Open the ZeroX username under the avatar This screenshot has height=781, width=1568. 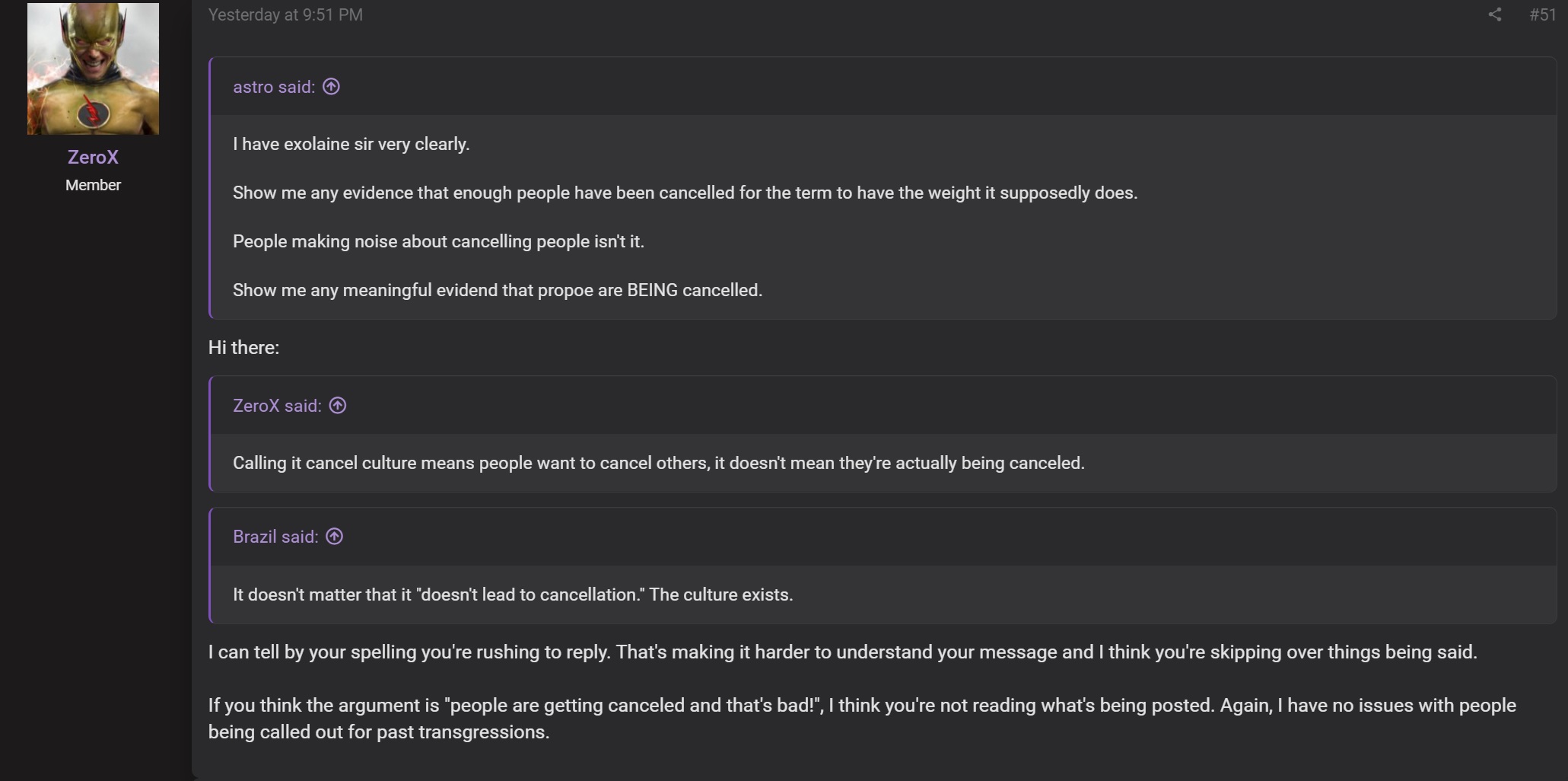93,157
